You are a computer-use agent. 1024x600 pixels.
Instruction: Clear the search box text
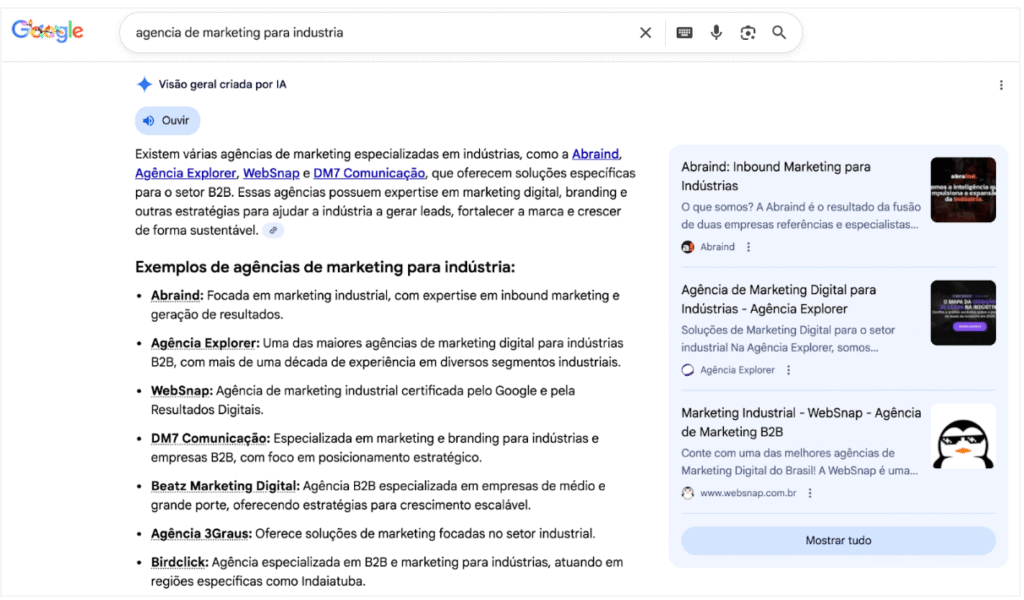pos(645,33)
